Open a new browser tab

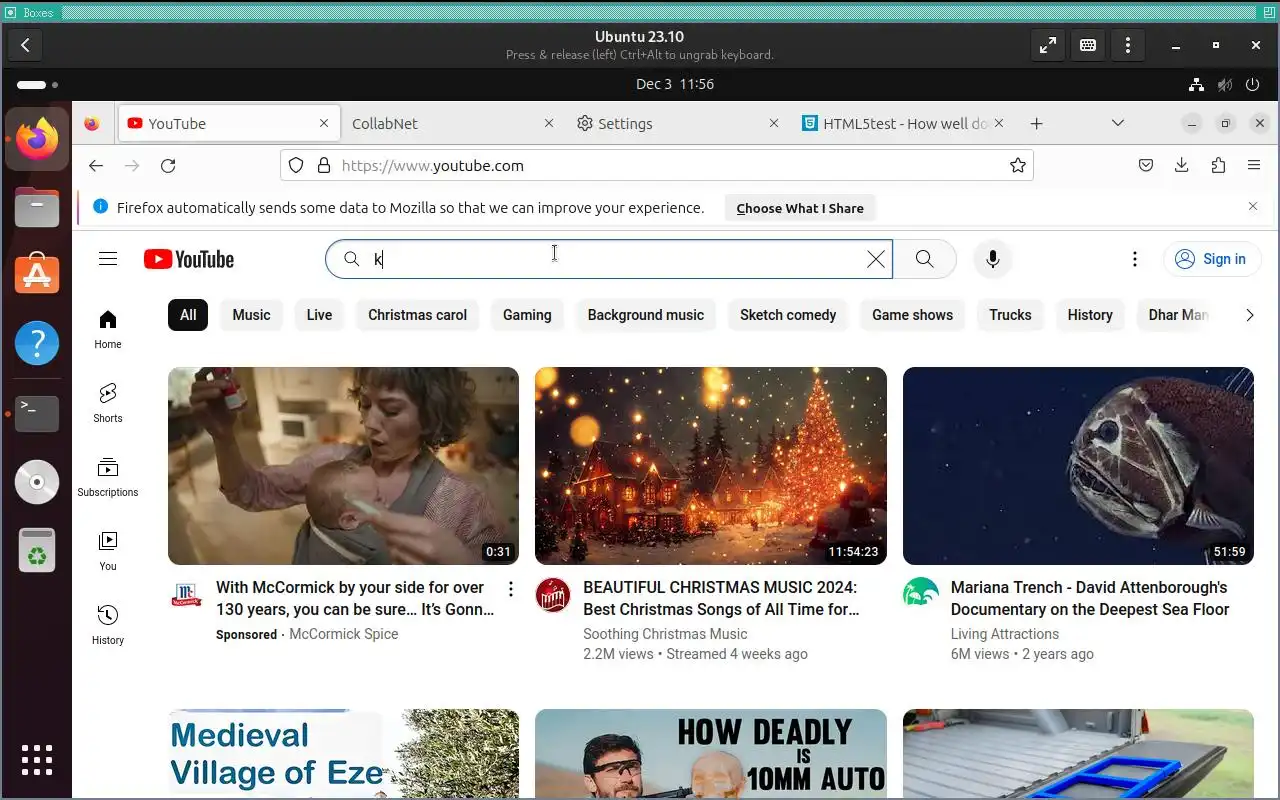[x=1037, y=124]
